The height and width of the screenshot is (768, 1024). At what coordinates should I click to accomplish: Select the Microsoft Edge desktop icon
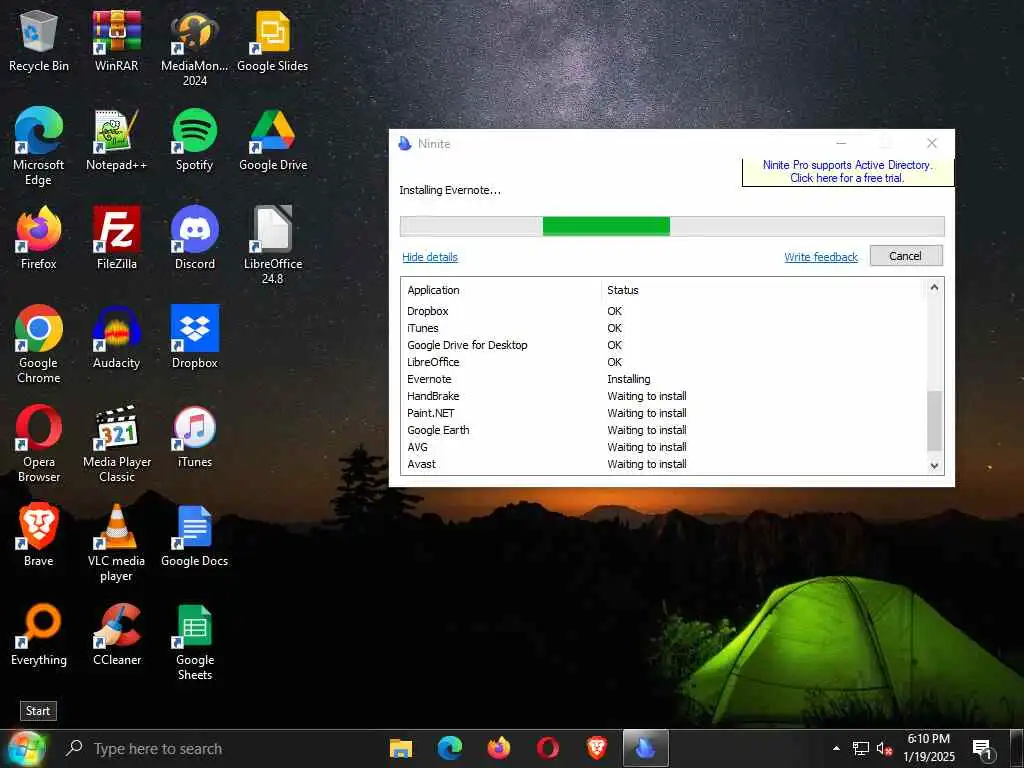[x=39, y=147]
